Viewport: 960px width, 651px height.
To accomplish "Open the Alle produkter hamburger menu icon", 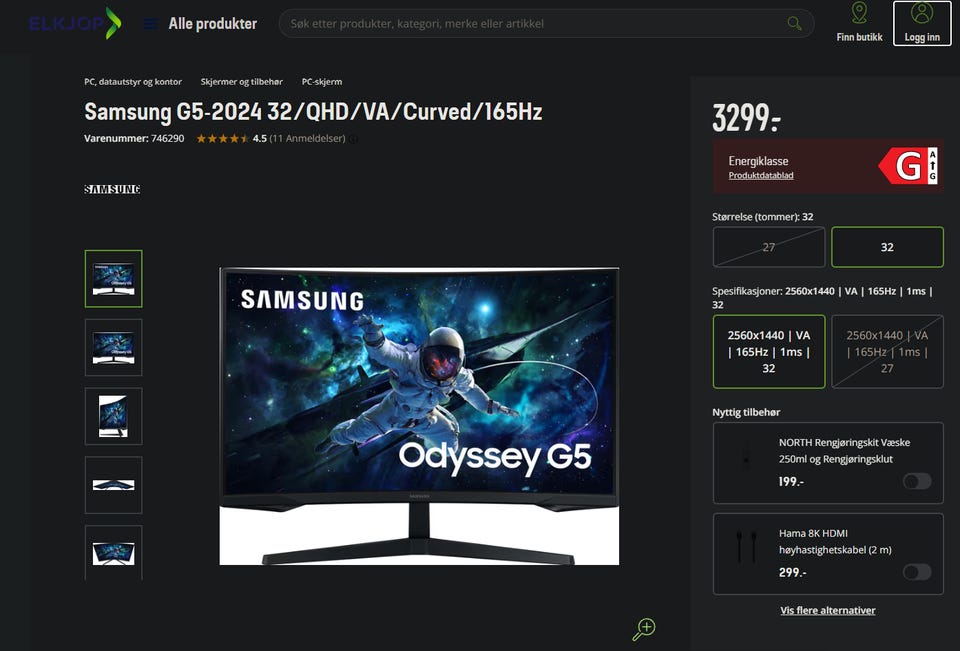I will [x=150, y=24].
